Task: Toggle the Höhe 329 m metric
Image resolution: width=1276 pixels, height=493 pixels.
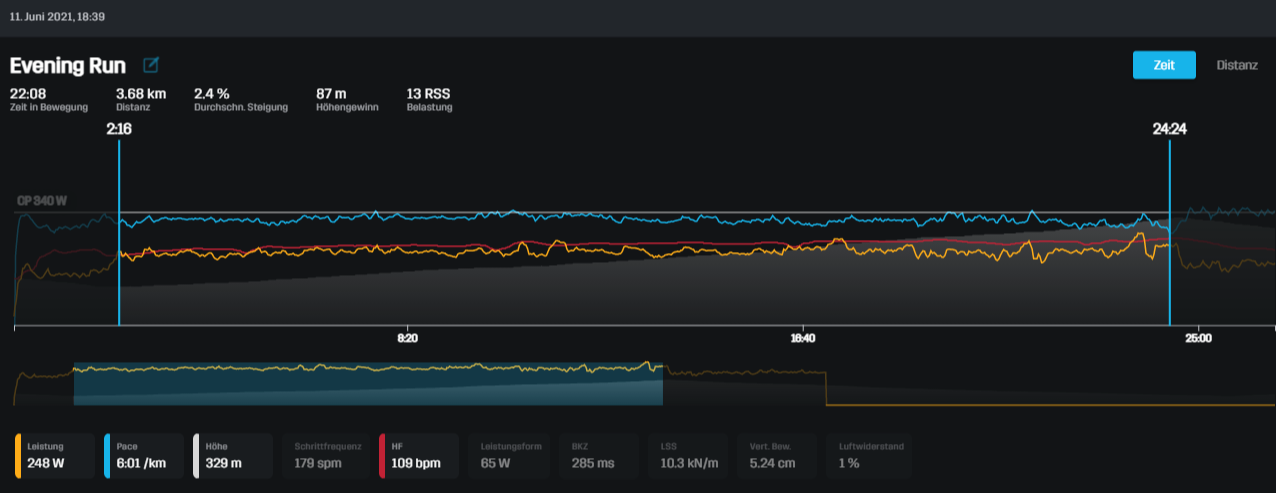Action: click(x=233, y=456)
